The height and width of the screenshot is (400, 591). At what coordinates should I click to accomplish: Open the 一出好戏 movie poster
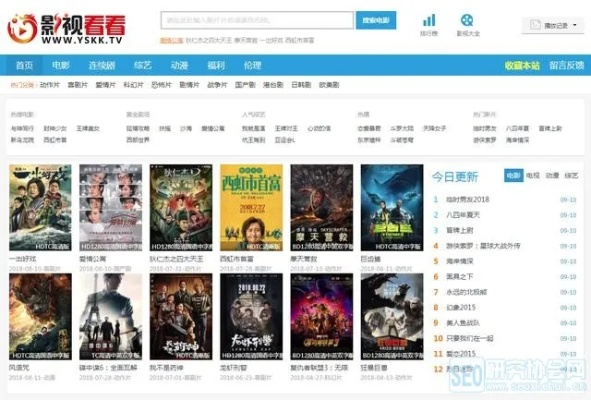pos(40,207)
